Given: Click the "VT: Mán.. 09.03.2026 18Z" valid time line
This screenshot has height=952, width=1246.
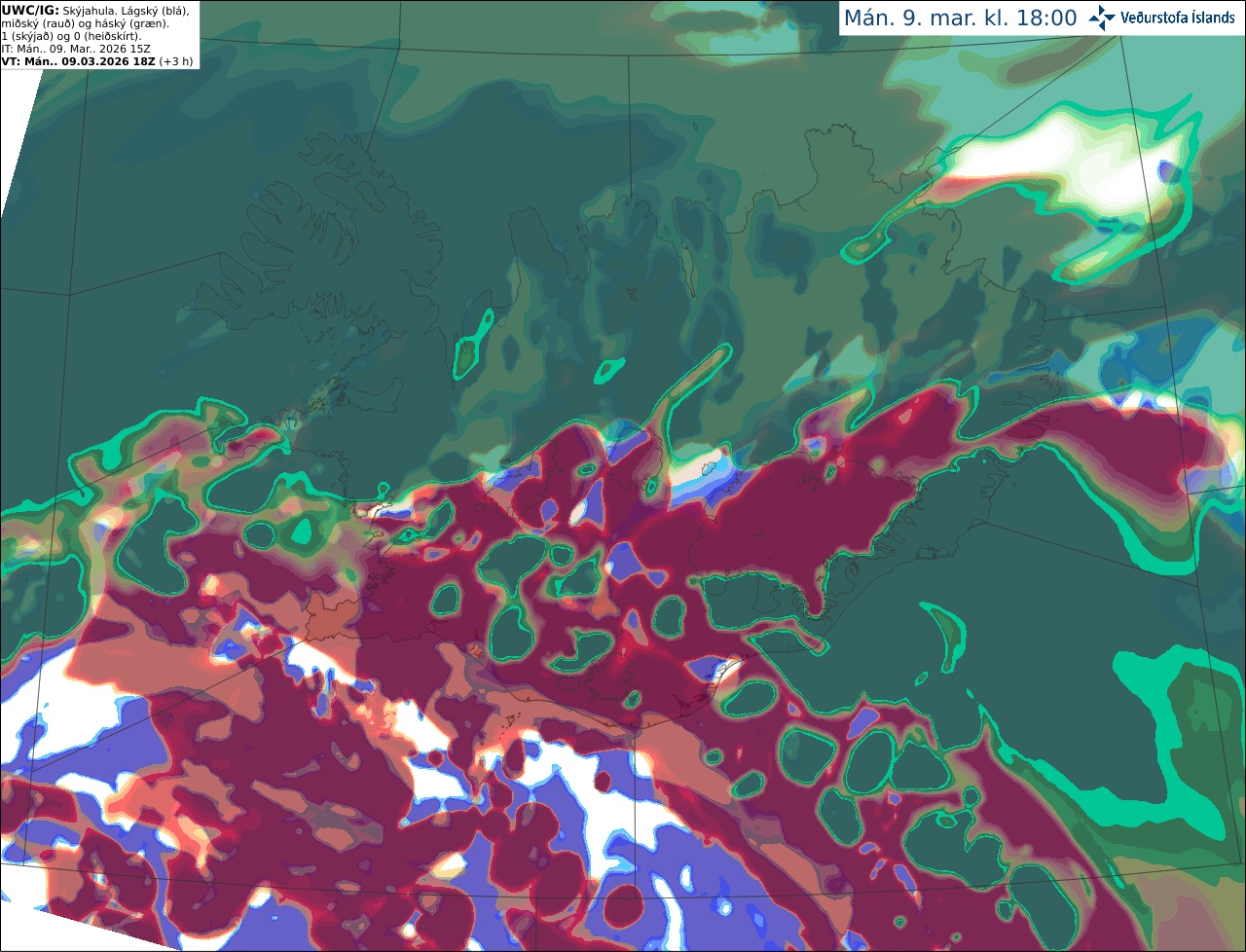Looking at the screenshot, I should pos(78,60).
